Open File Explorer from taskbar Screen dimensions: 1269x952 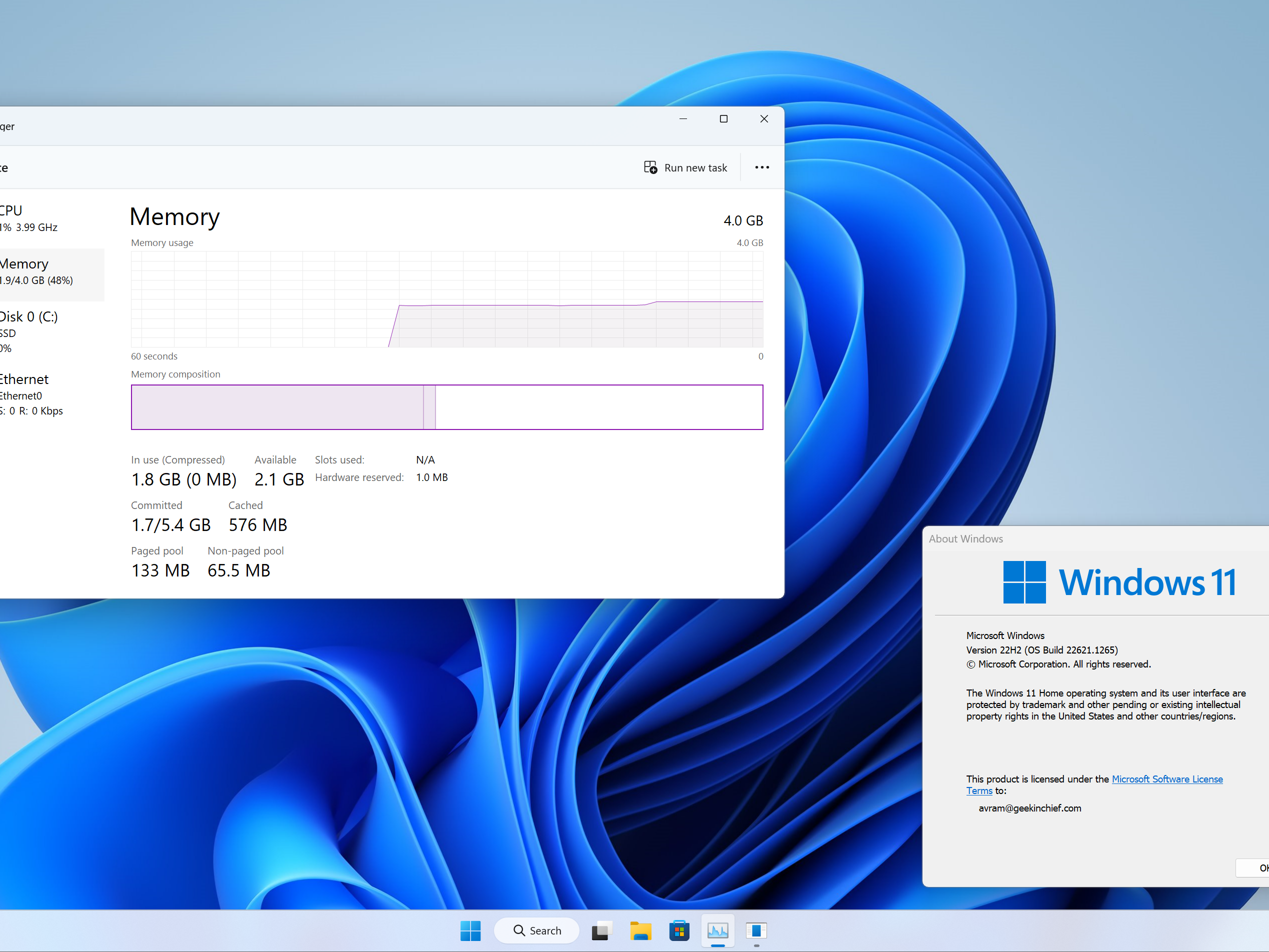coord(640,930)
